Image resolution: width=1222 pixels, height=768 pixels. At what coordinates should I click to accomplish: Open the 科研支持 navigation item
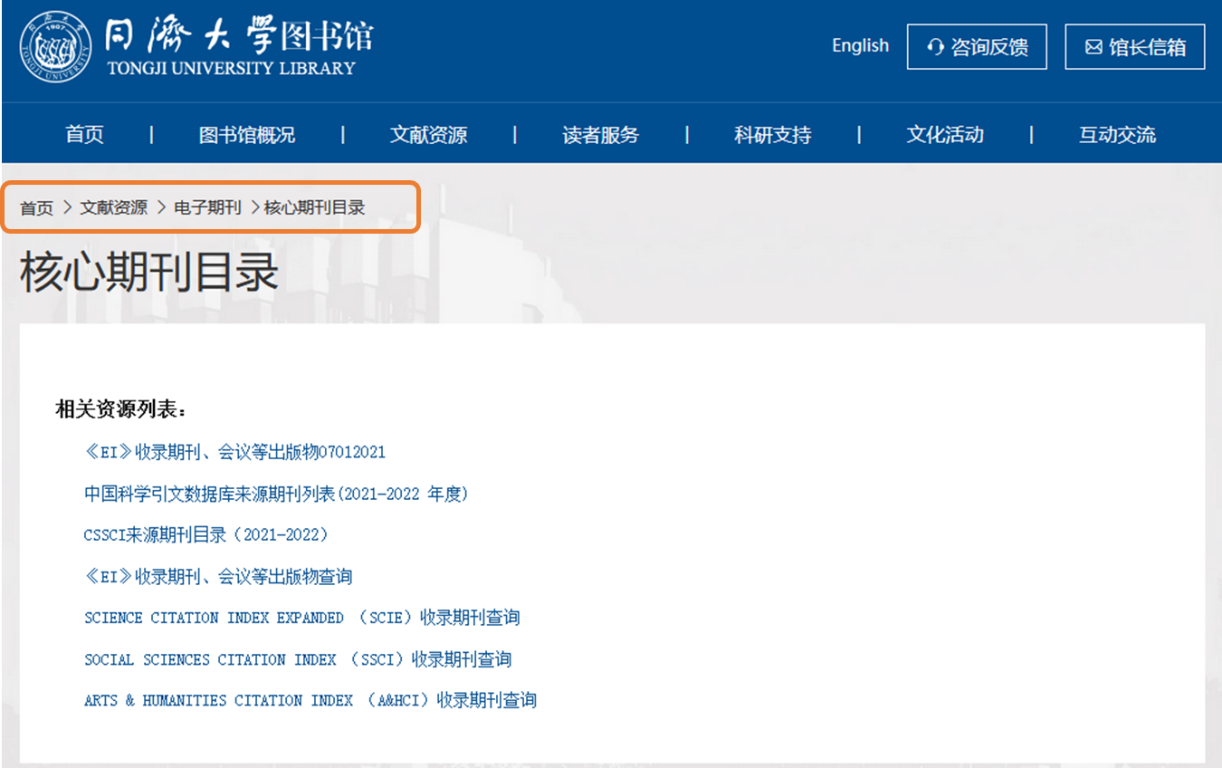point(772,135)
